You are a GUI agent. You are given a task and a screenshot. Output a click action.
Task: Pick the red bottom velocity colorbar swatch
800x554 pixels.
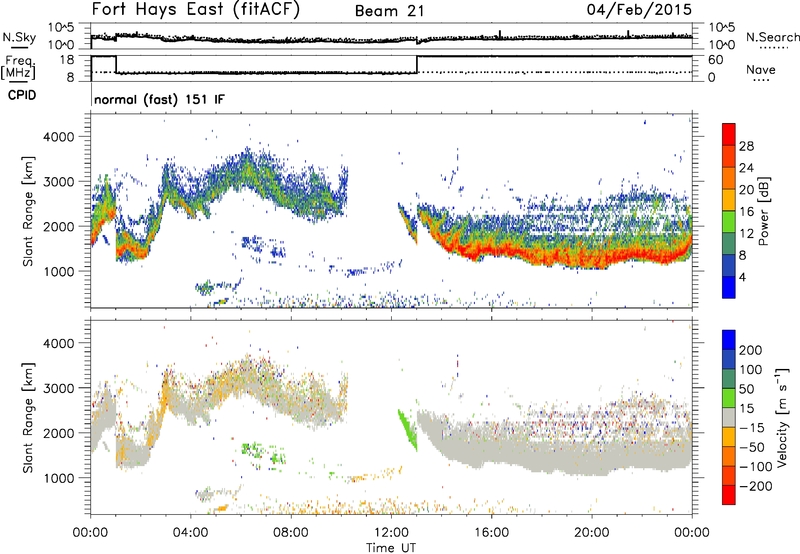(729, 495)
